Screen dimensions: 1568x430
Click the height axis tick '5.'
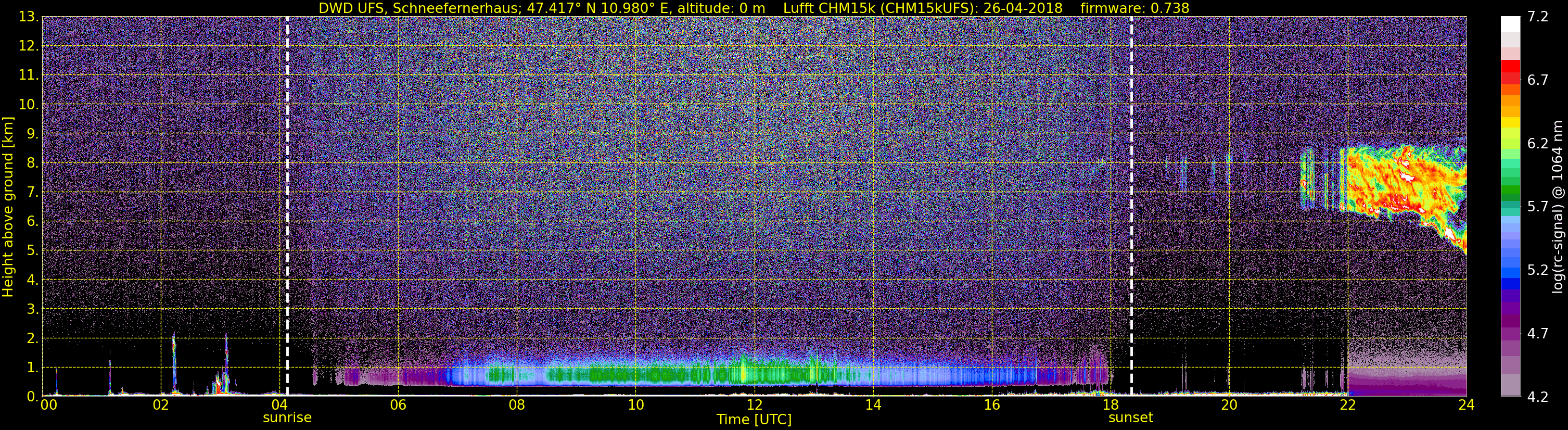coord(32,251)
